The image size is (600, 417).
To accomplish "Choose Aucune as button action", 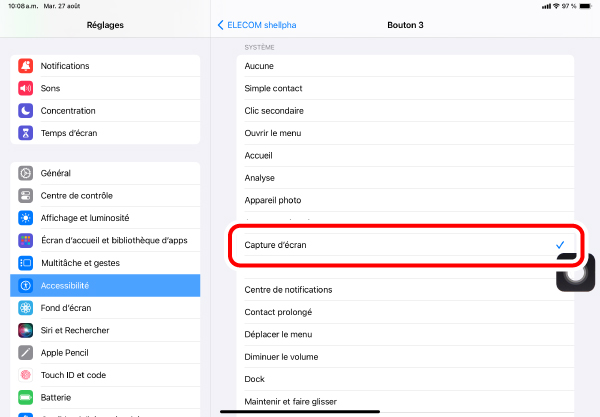I will [406, 66].
